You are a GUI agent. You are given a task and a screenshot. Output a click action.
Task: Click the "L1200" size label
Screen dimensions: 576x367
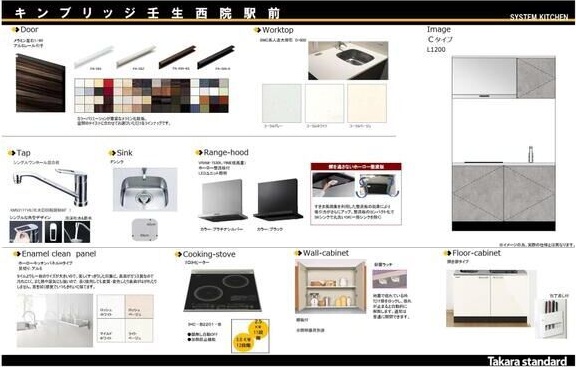coord(436,49)
